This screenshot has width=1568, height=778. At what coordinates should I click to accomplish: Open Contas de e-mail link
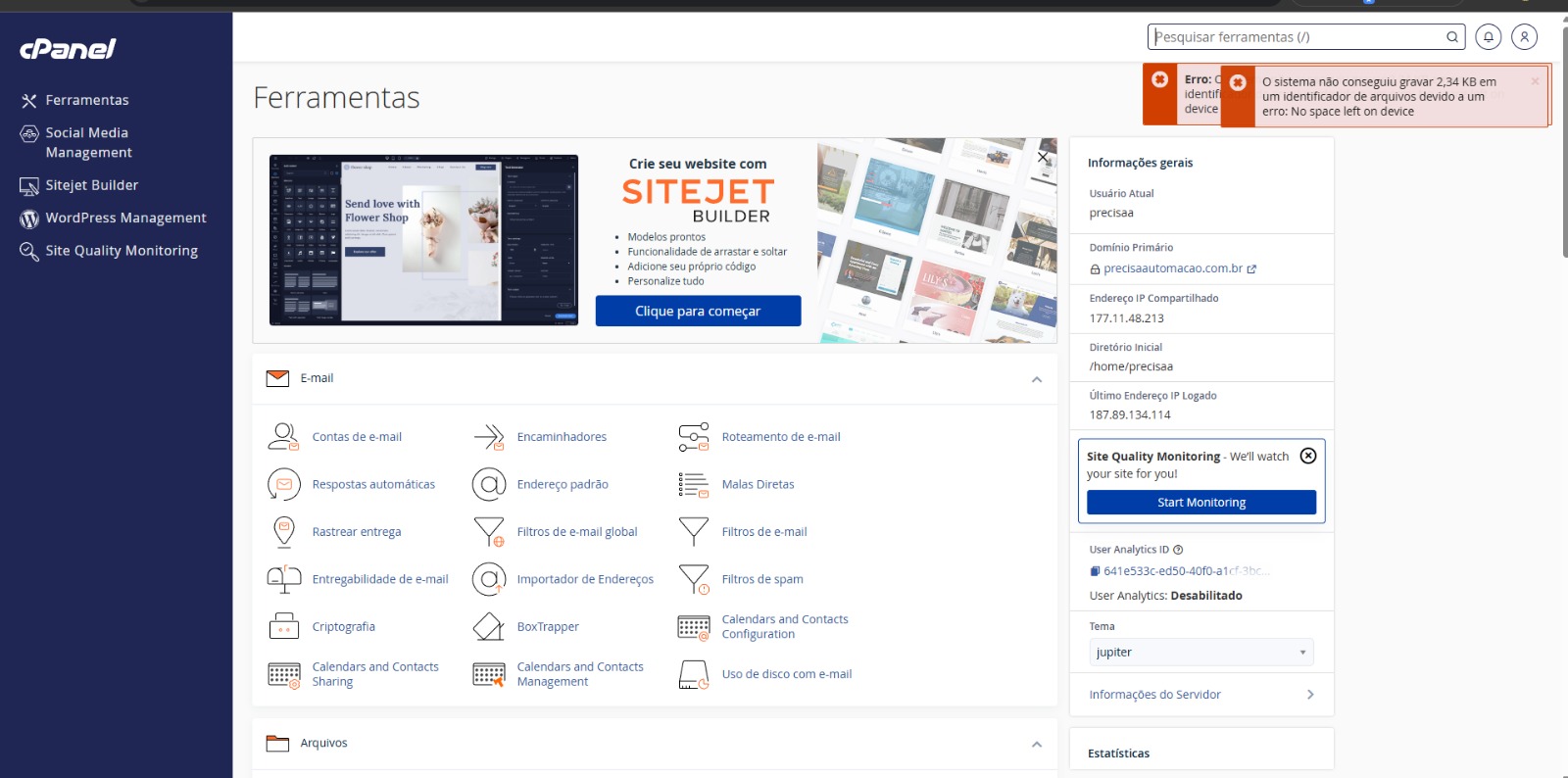point(357,437)
